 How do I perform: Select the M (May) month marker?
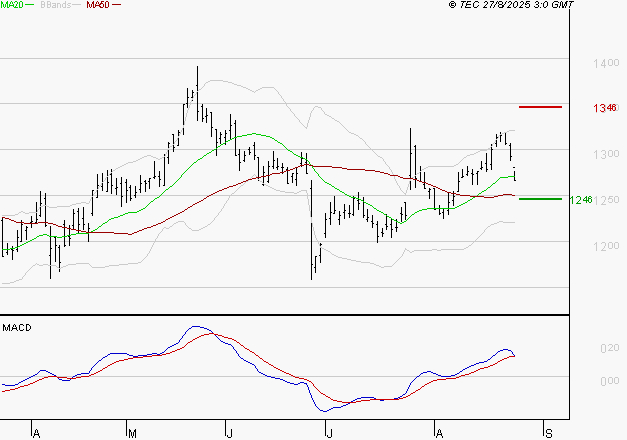tap(132, 433)
